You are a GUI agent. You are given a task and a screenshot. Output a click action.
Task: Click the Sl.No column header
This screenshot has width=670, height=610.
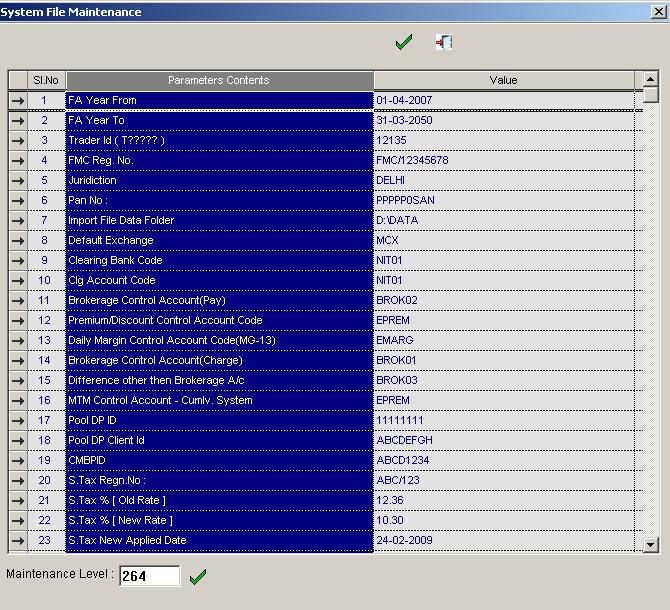point(45,80)
